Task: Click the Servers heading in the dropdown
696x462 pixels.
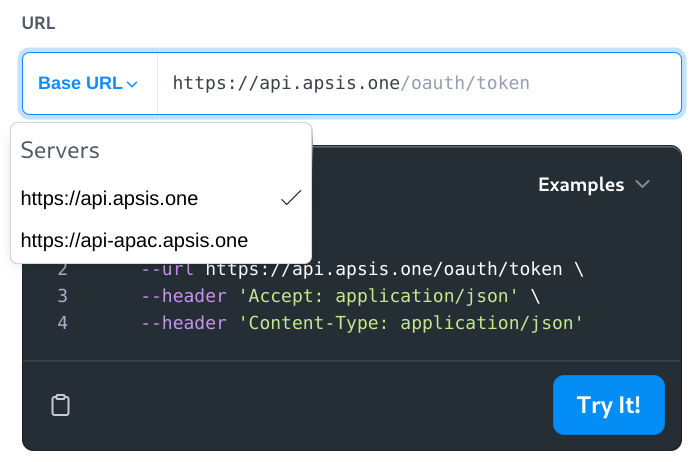Action: 60,150
